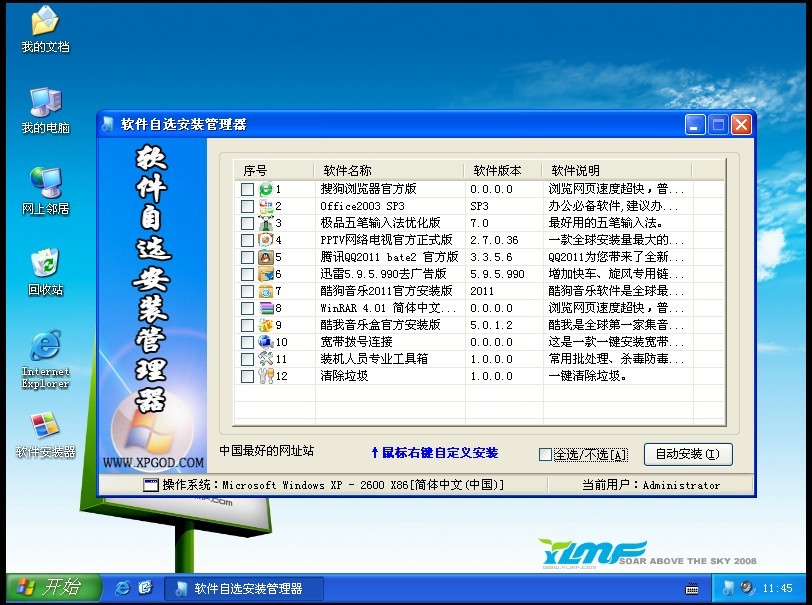Viewport: 812px width, 605px height.
Task: Open 我的文档 desktop icon
Action: click(x=46, y=29)
